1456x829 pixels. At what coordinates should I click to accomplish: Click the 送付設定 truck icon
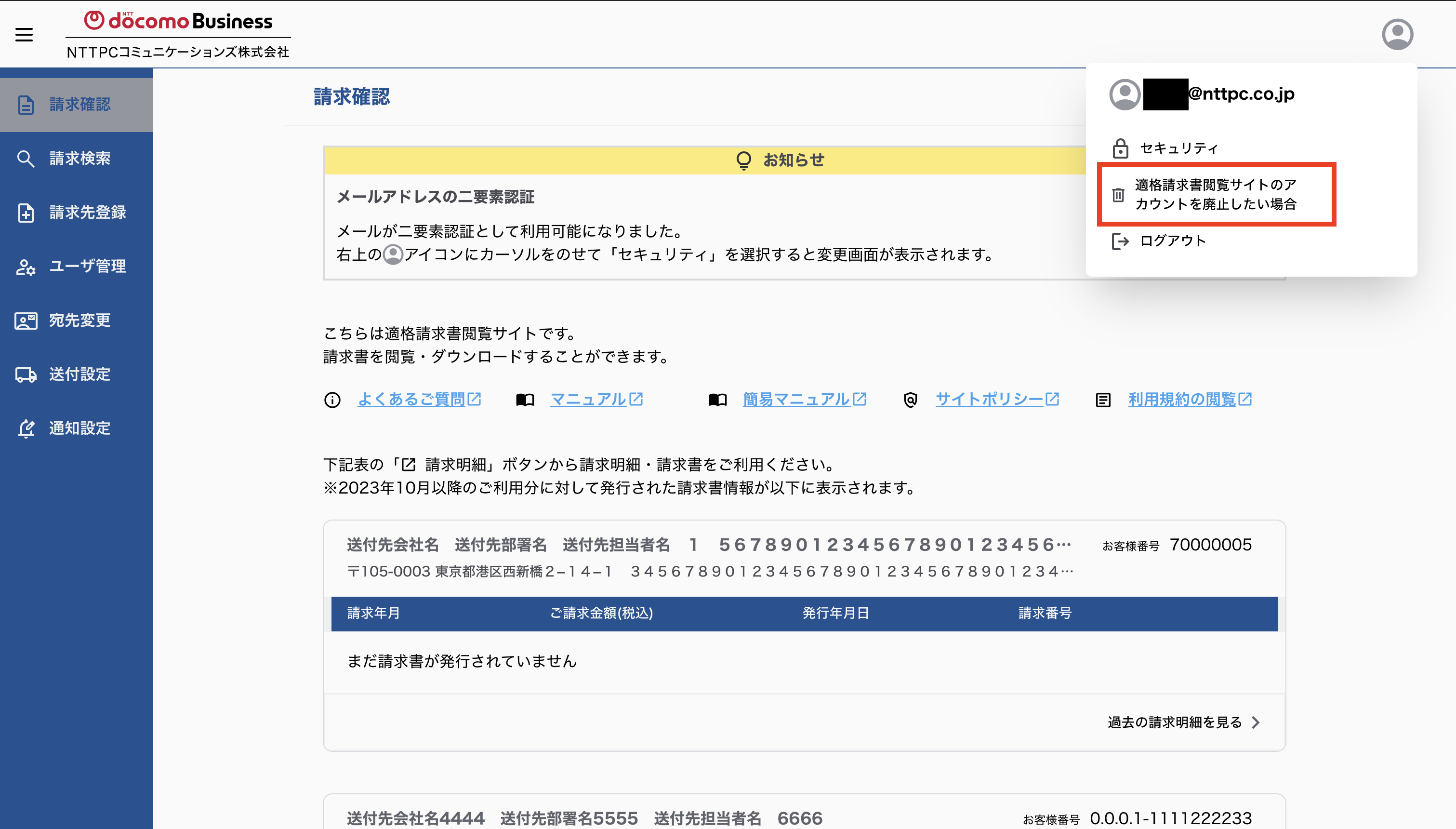pyautogui.click(x=26, y=374)
